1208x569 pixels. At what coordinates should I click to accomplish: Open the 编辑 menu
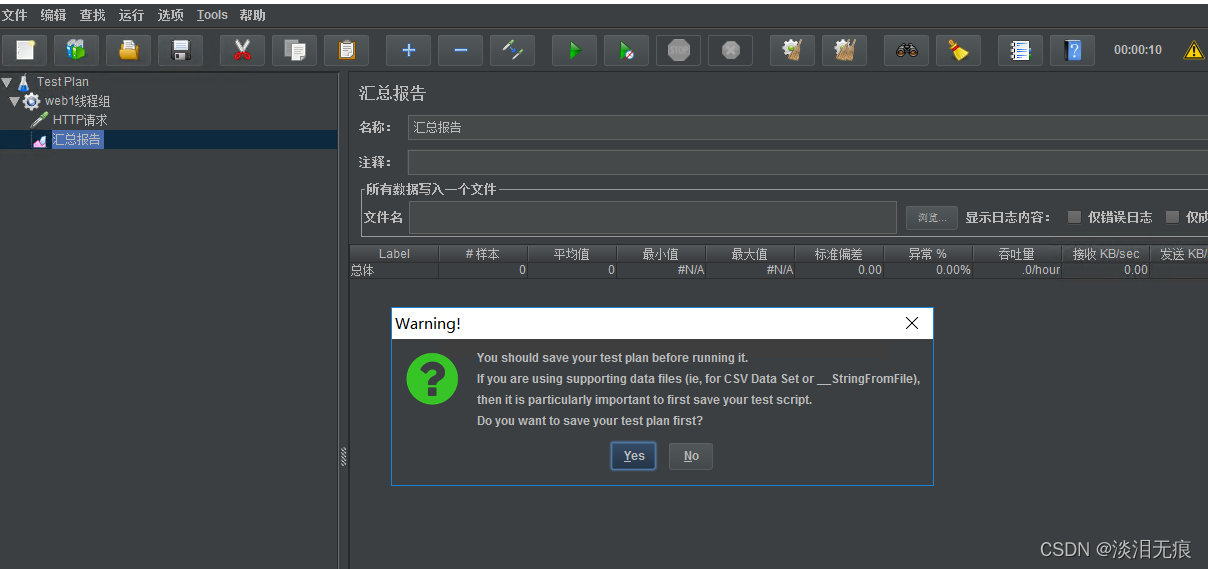tap(54, 15)
